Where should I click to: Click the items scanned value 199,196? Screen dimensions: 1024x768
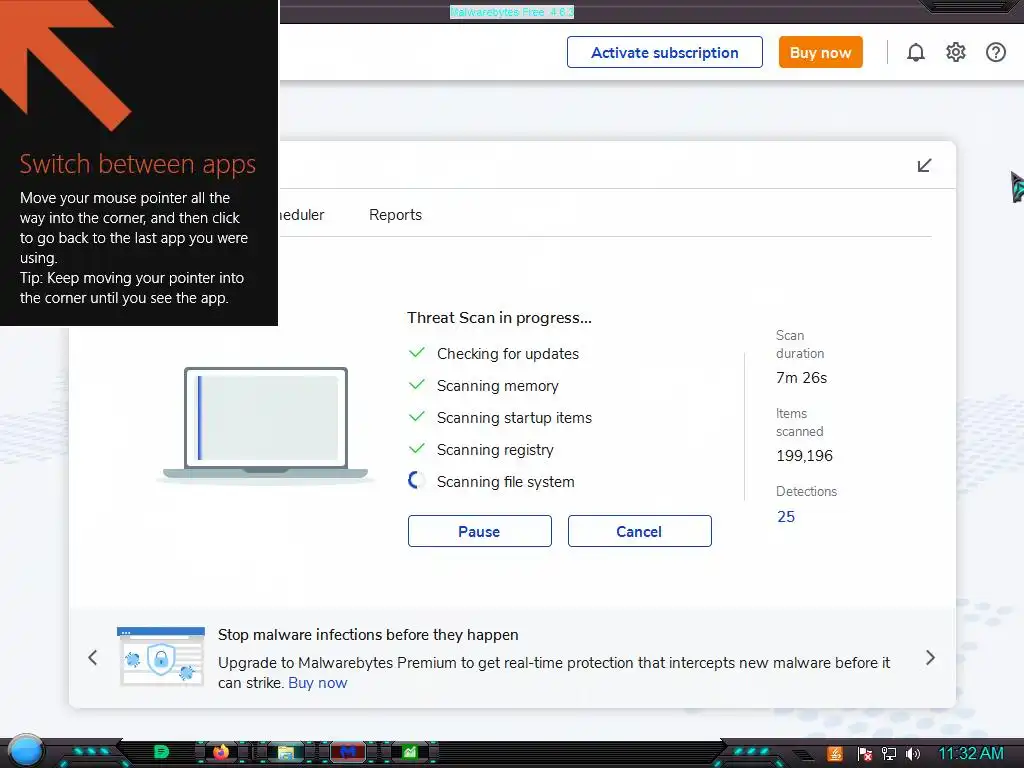(x=804, y=456)
